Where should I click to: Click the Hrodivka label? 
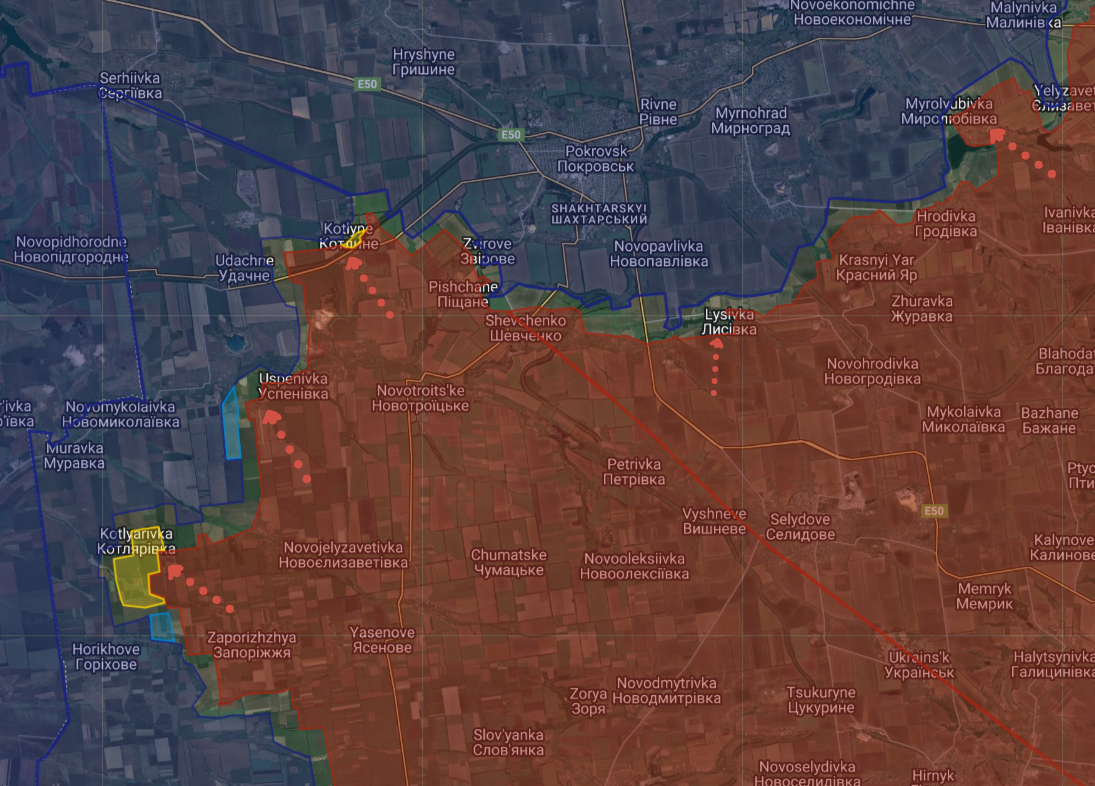(x=946, y=223)
